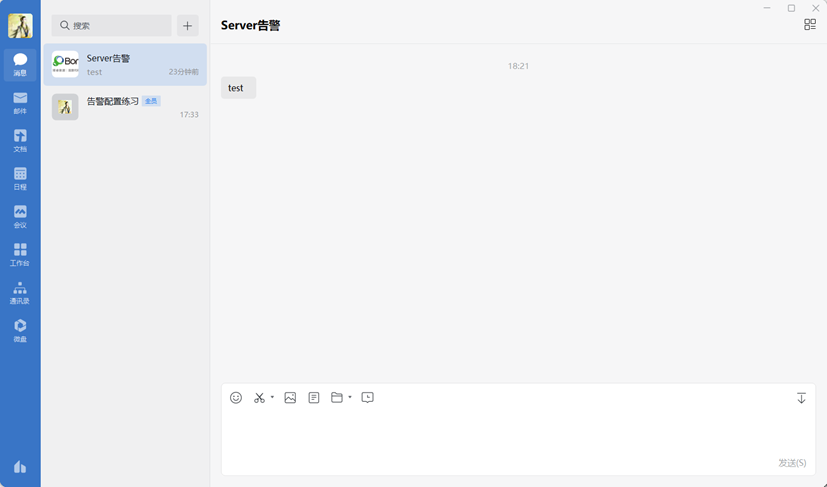Click the 23分钟前 time label
Screen dimensions: 827x487
pos(184,72)
